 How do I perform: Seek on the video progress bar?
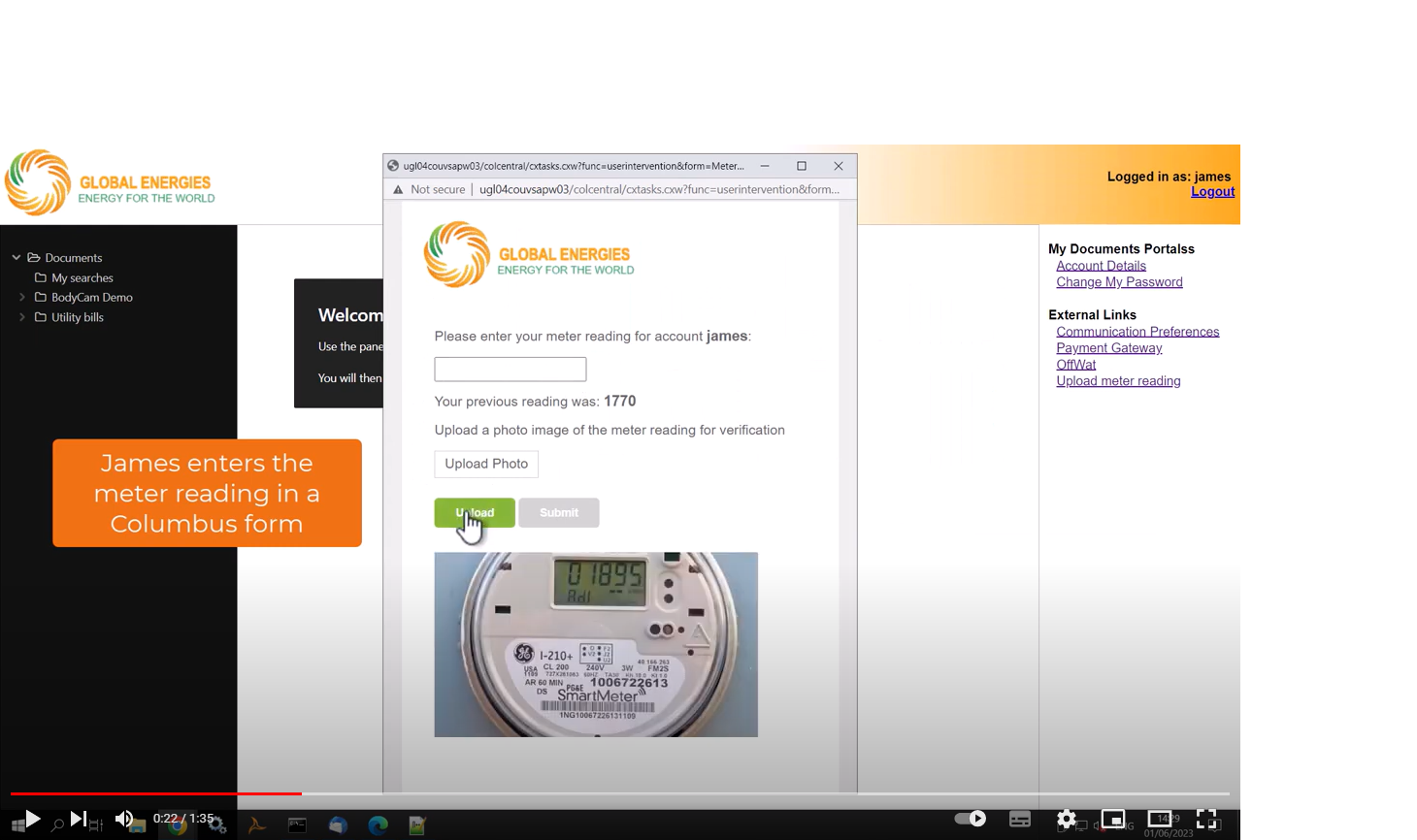point(621,793)
